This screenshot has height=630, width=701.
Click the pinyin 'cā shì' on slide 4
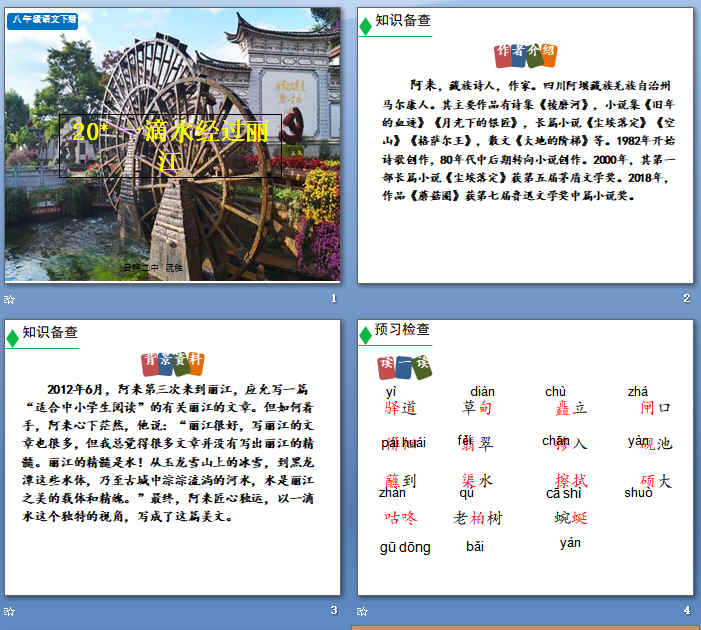[x=563, y=493]
